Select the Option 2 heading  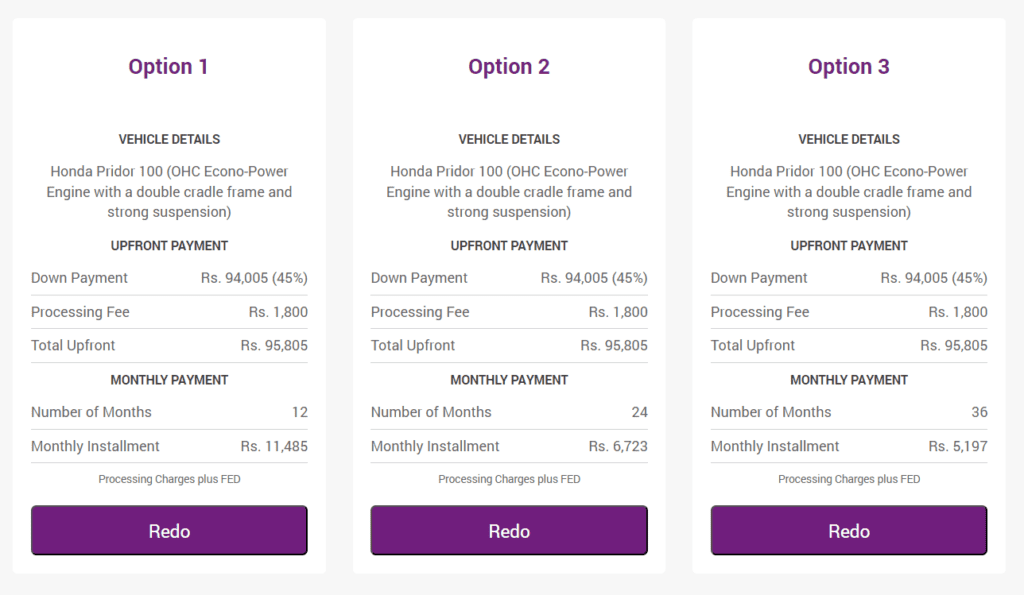click(509, 67)
